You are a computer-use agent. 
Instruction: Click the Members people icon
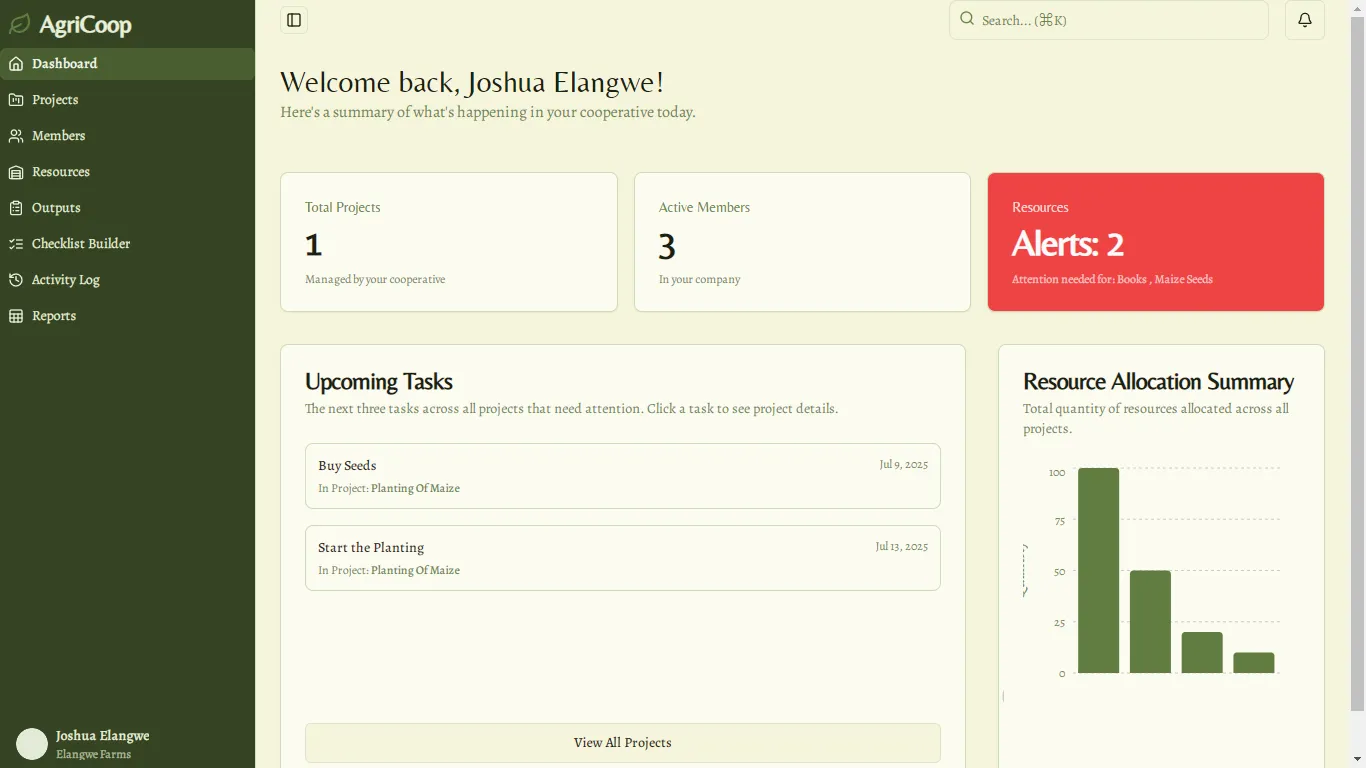(x=16, y=136)
